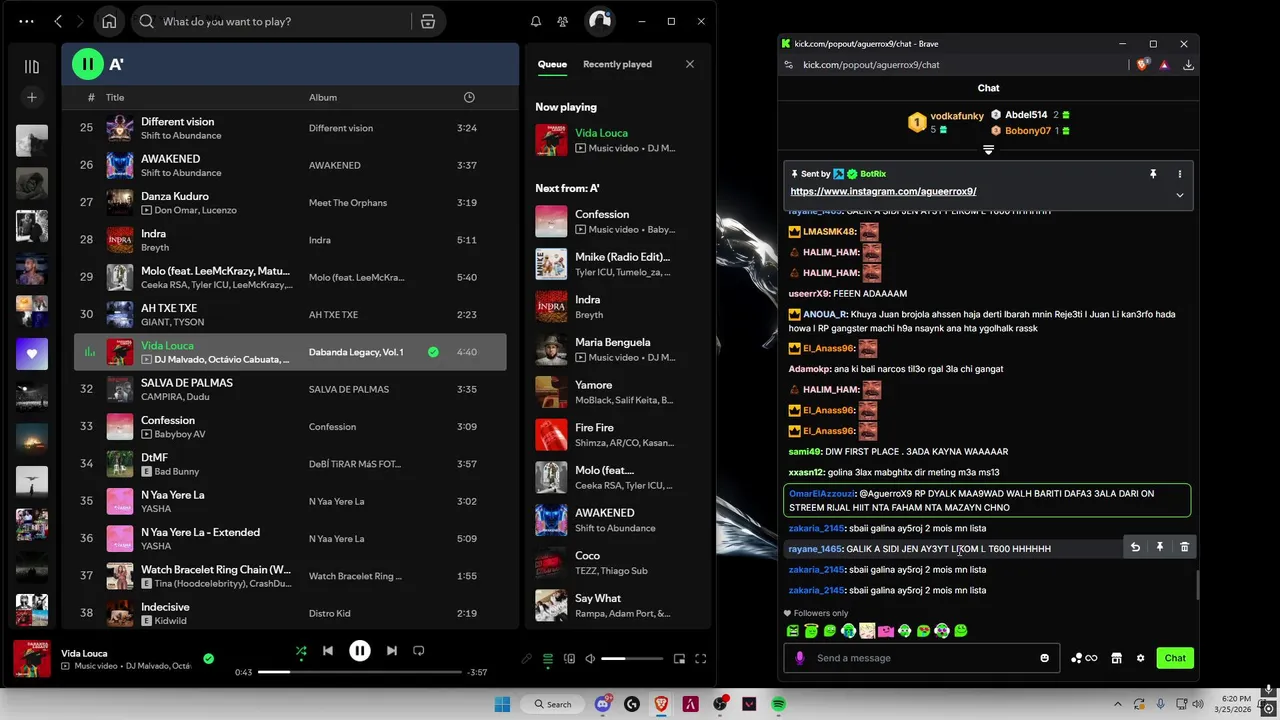Screen dimensions: 1280x720
Task: Expand Your Library sidebar
Action: click(32, 66)
